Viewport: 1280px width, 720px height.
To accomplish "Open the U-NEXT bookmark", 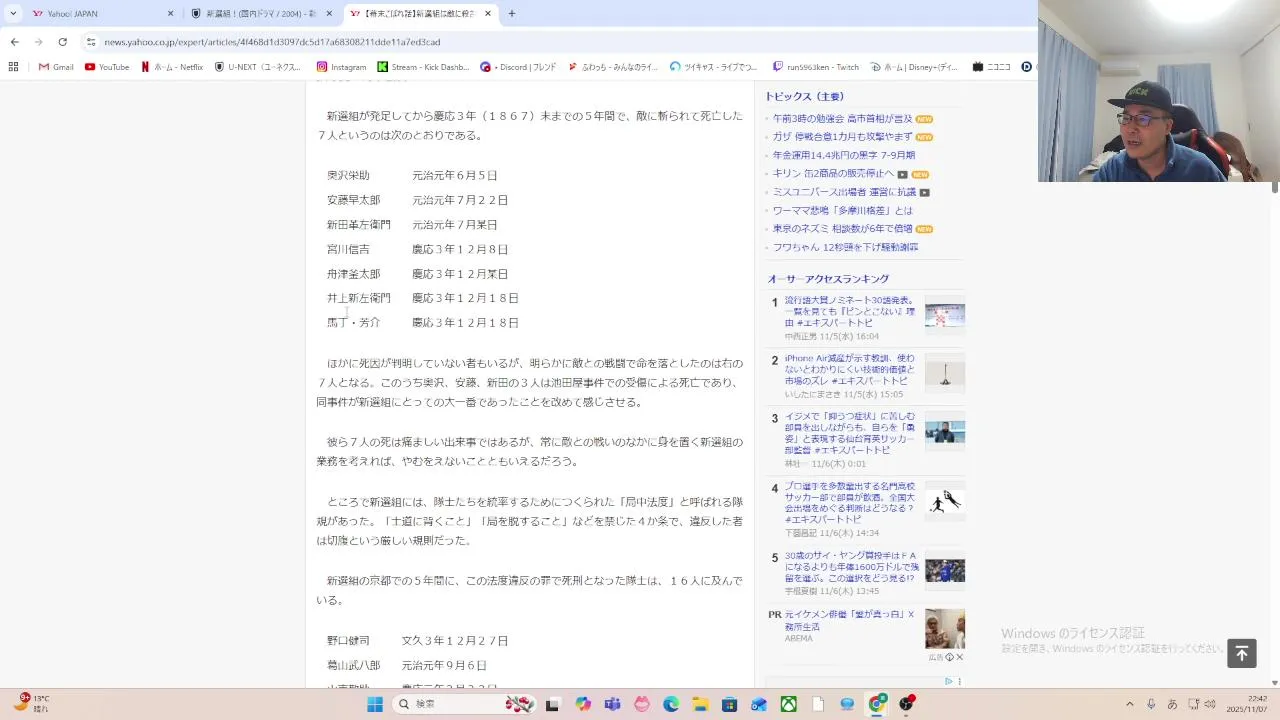I will (258, 67).
